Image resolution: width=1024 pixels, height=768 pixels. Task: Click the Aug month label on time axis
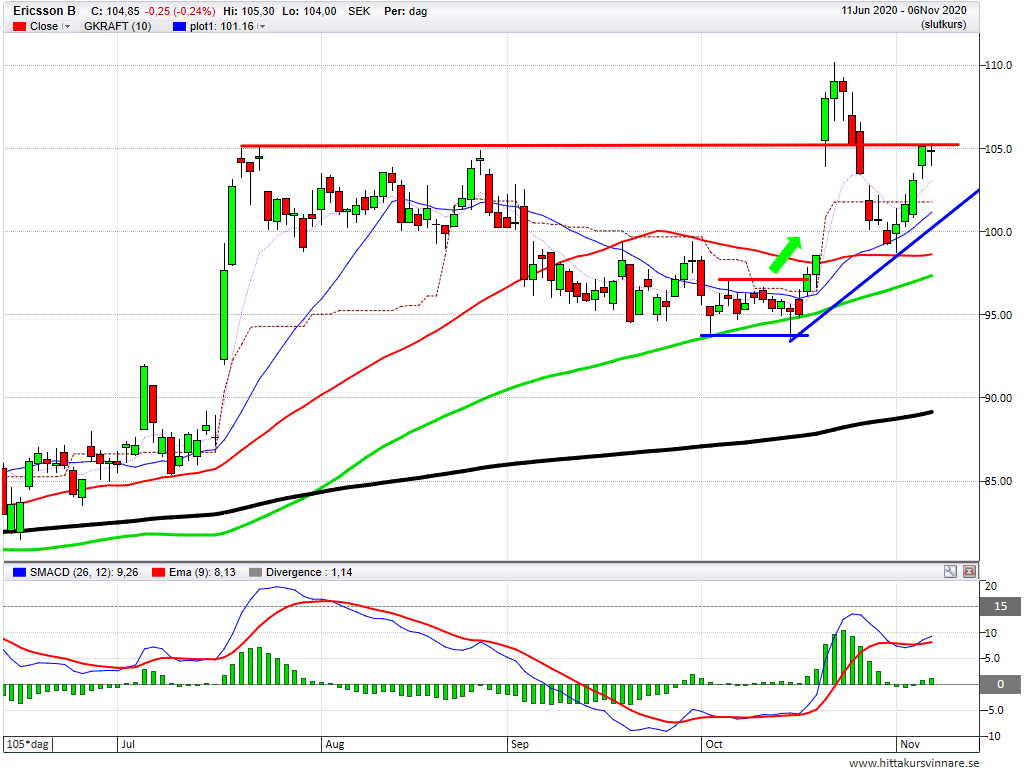[334, 744]
